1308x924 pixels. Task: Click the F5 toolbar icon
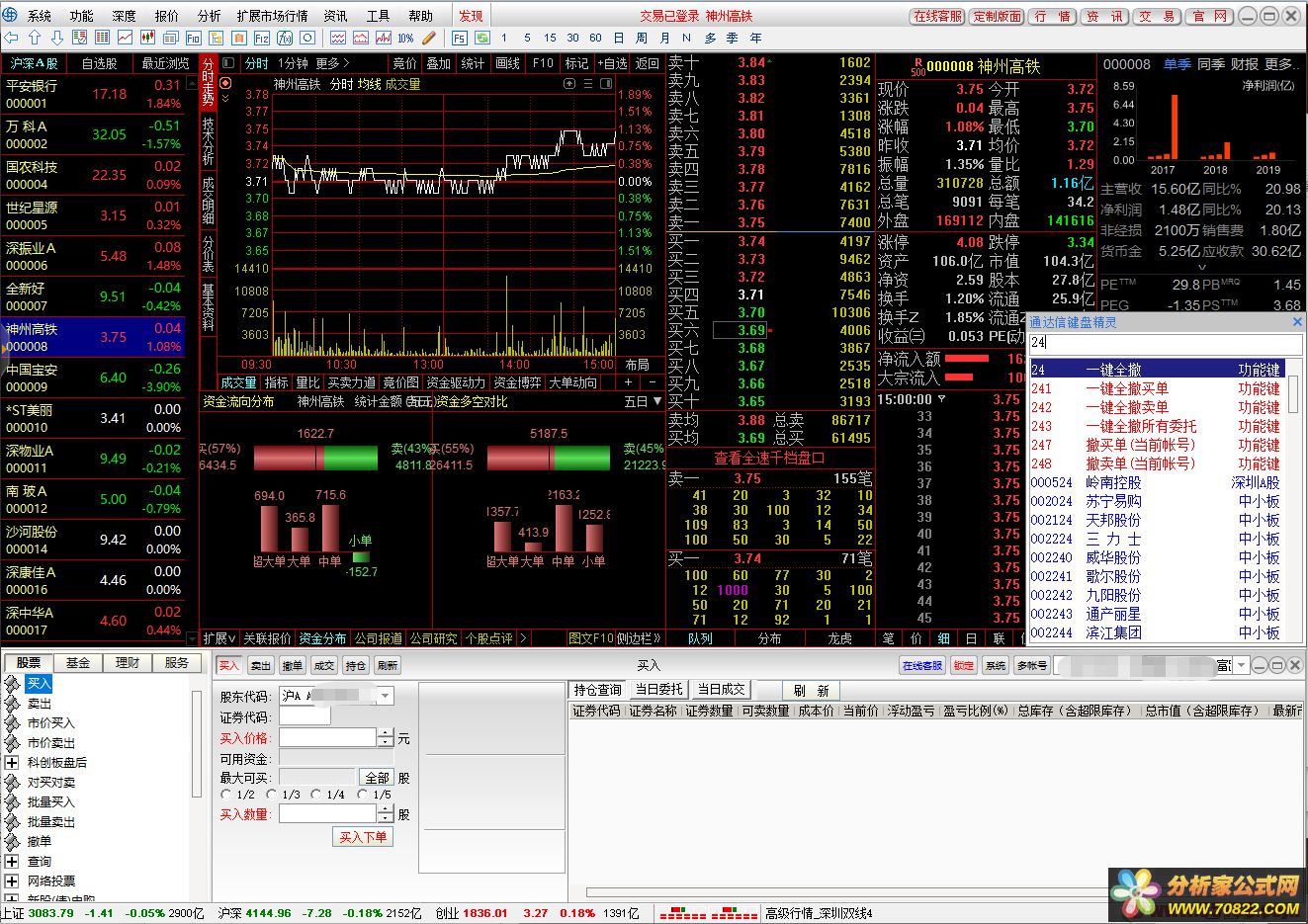coord(459,38)
